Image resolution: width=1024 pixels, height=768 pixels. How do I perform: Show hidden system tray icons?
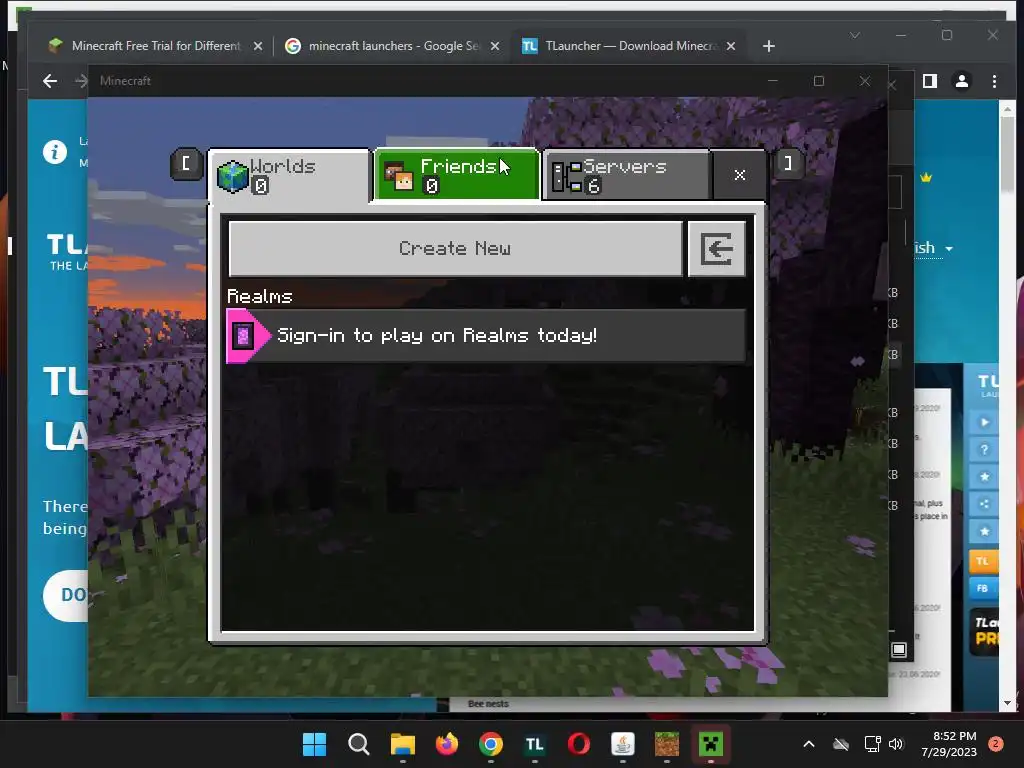click(808, 744)
